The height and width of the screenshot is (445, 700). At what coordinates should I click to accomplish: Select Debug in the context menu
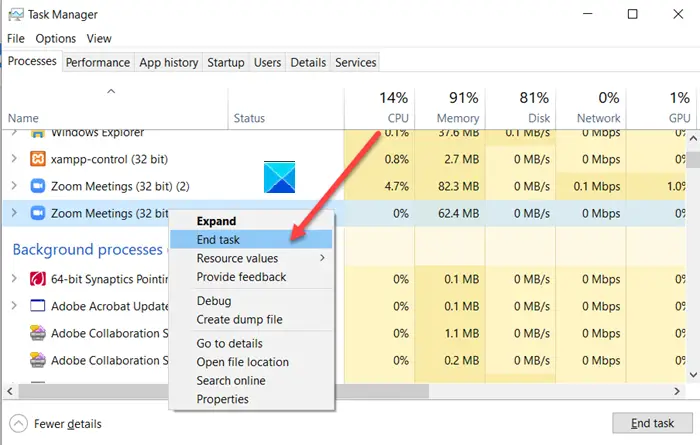coord(251,301)
